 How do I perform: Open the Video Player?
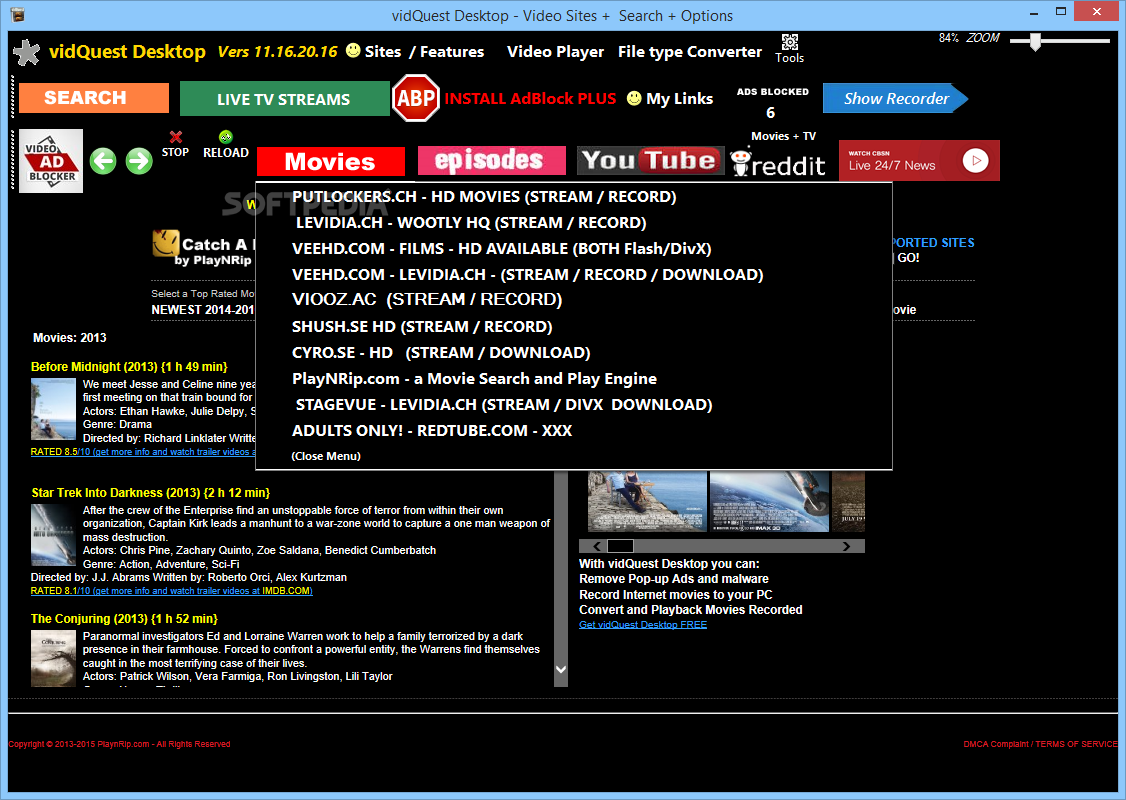tap(555, 52)
